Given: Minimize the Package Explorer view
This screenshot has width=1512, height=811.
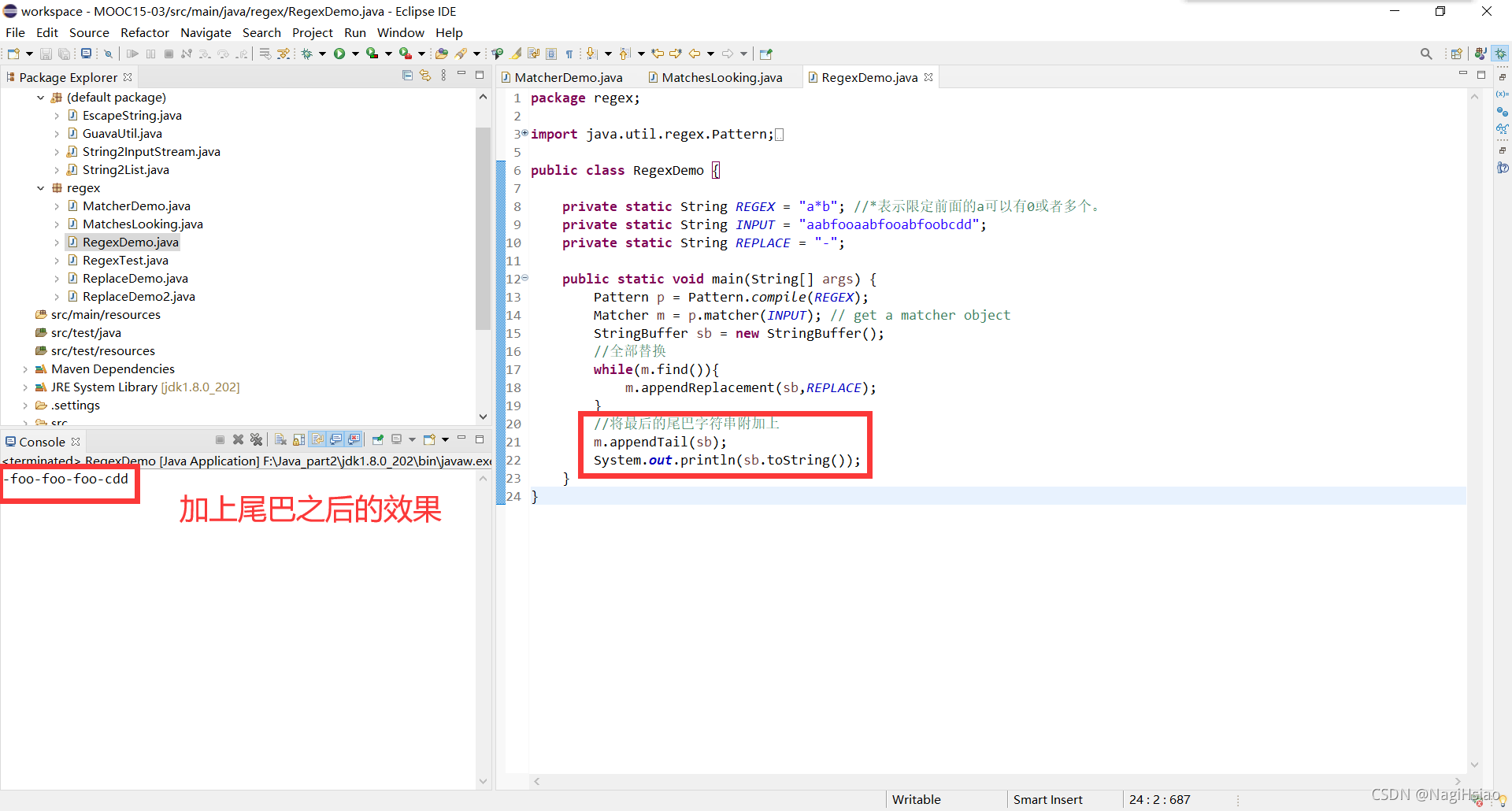Looking at the screenshot, I should click(x=461, y=74).
